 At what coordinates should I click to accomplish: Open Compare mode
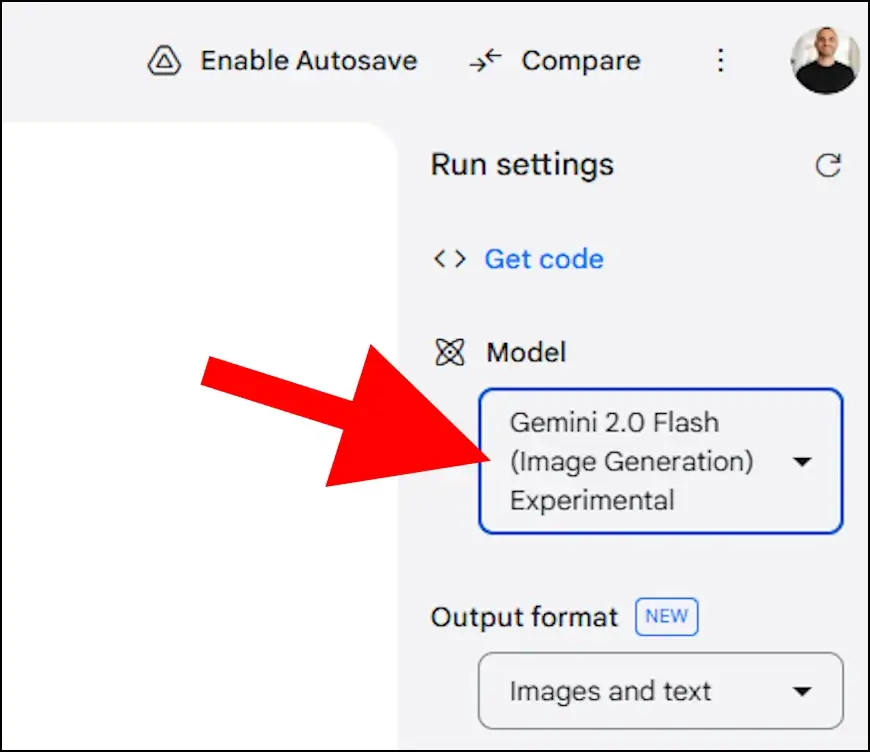pos(581,60)
